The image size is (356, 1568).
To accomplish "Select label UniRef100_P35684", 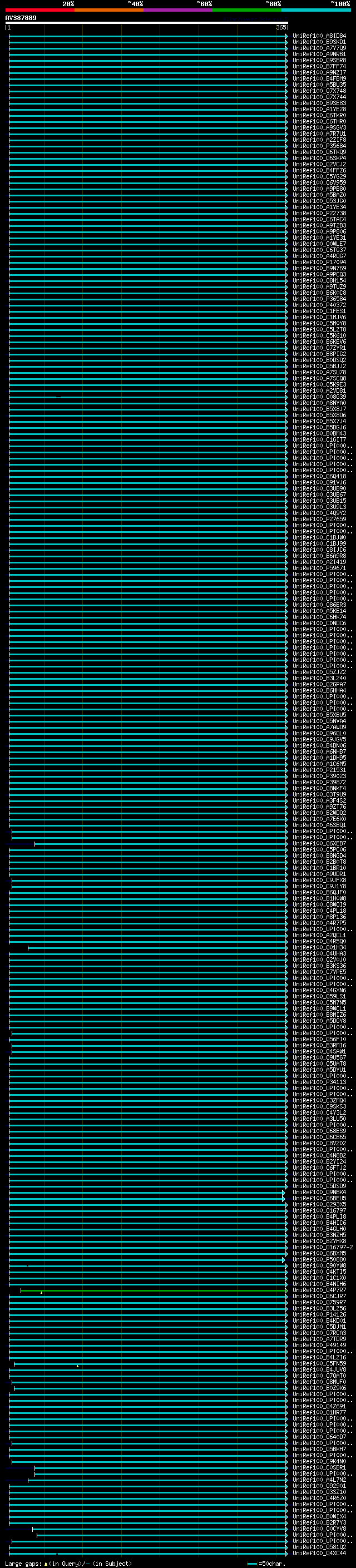I will [319, 146].
